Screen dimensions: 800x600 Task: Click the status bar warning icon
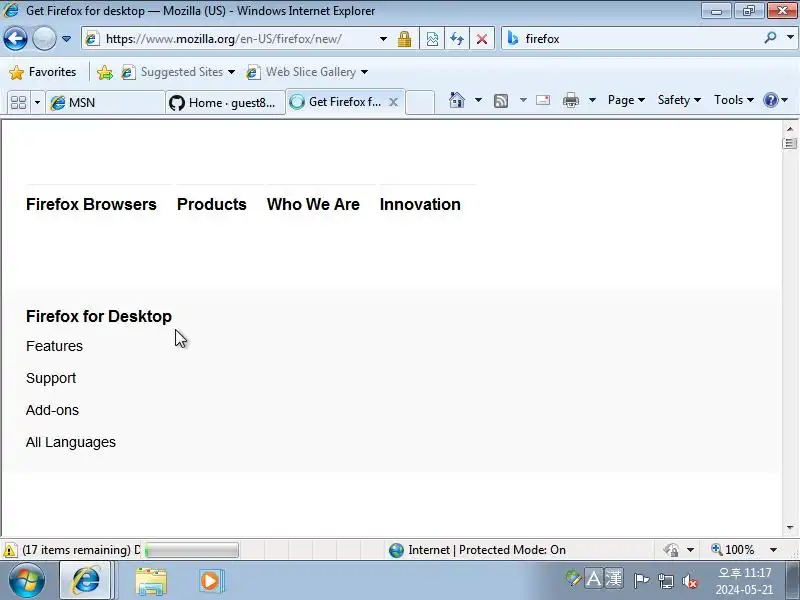[x=9, y=550]
